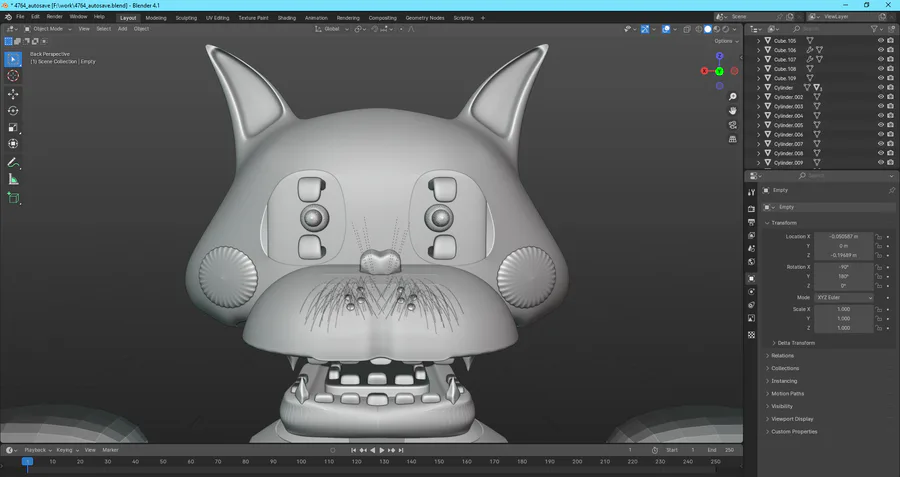This screenshot has width=900, height=477.
Task: Open the Tool properties tab
Action: pyautogui.click(x=751, y=192)
